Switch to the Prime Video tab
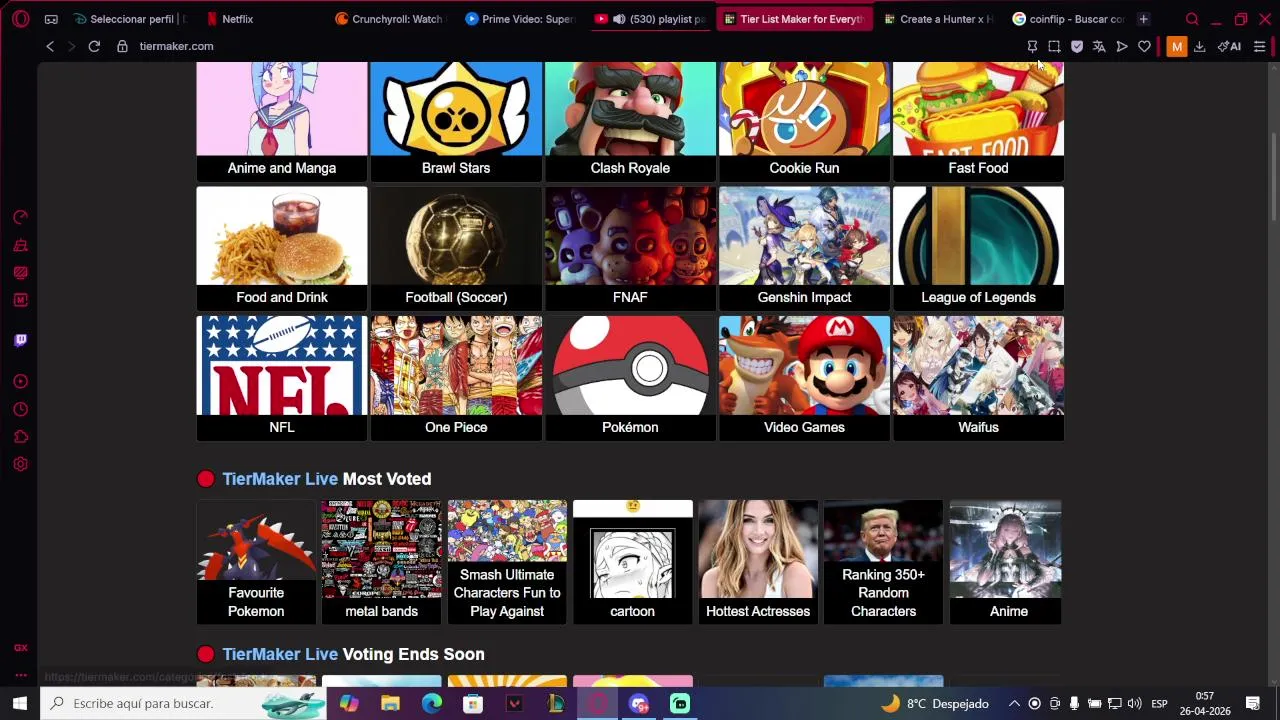 coord(520,19)
